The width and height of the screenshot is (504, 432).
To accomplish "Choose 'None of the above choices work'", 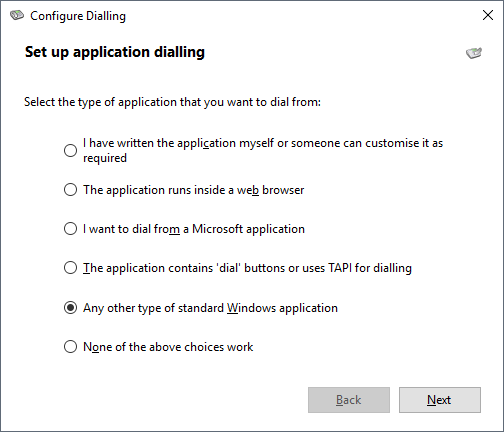I will 70,346.
